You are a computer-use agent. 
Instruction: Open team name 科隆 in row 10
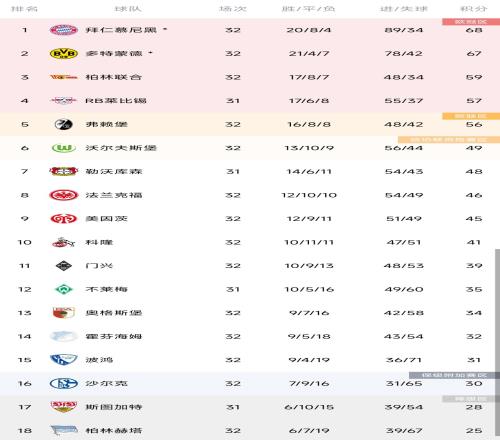point(99,242)
